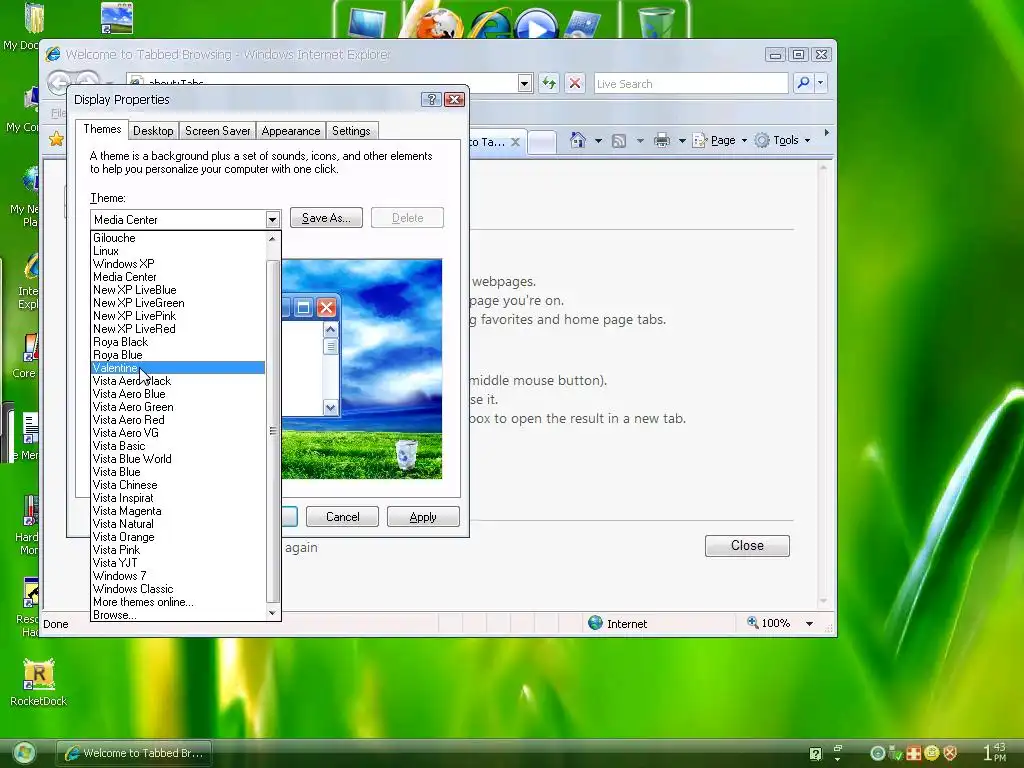Select Vista Inspirat theme
1024x768 pixels.
click(178, 498)
